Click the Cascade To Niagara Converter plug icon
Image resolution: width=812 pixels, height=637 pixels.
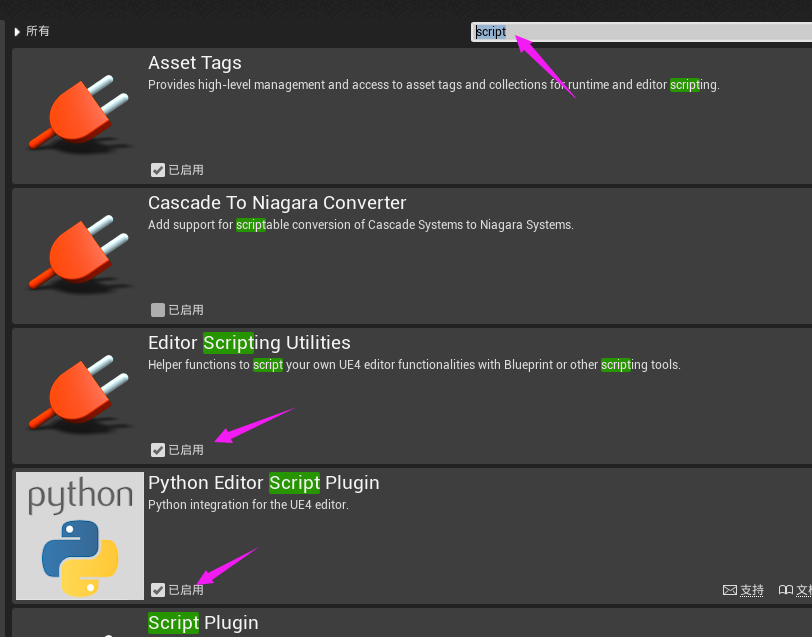point(80,253)
